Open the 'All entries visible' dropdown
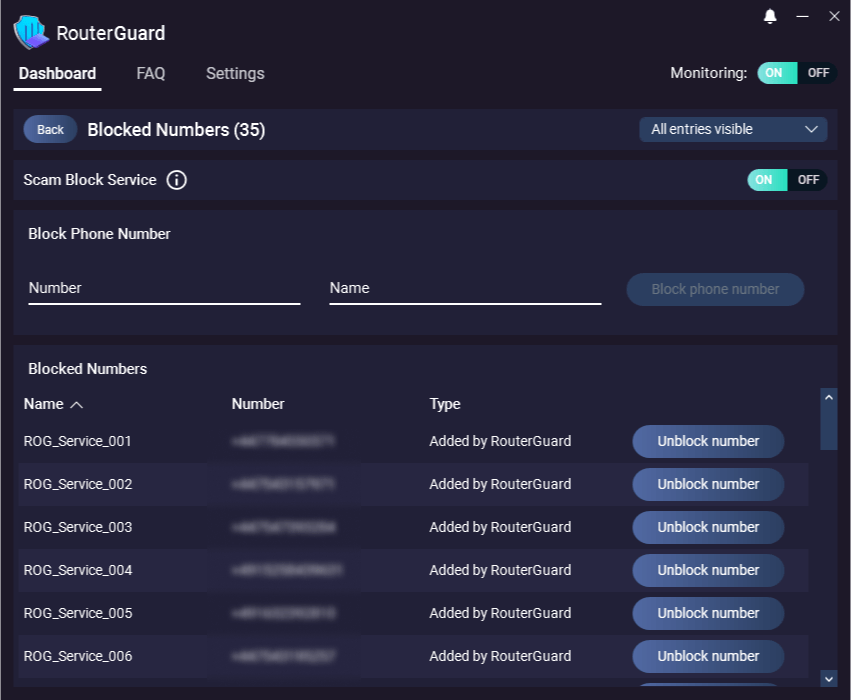This screenshot has height=700, width=851. pos(733,129)
